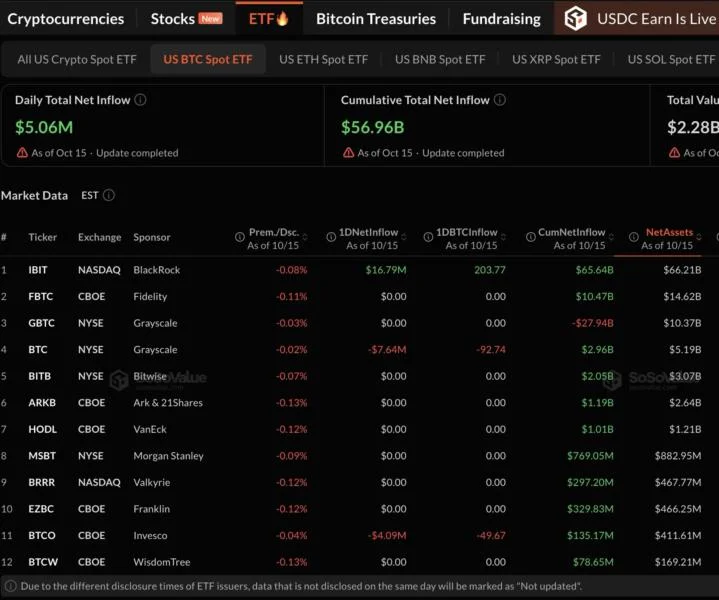The image size is (719, 600).
Task: Open the ARKB ticker
Action: point(42,403)
